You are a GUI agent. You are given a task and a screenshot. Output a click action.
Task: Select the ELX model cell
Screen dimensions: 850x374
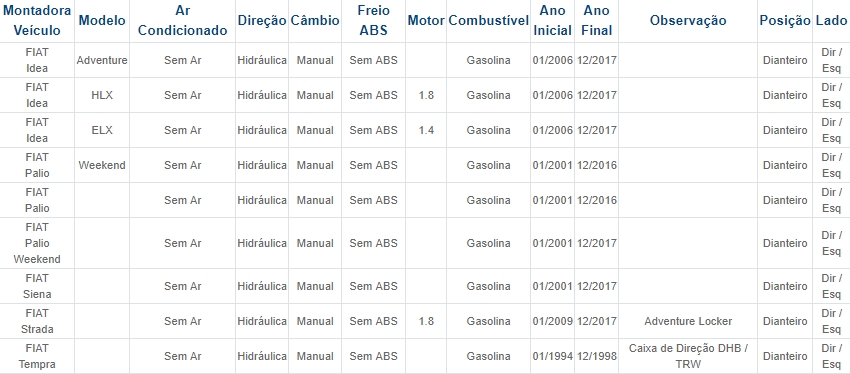pos(102,130)
